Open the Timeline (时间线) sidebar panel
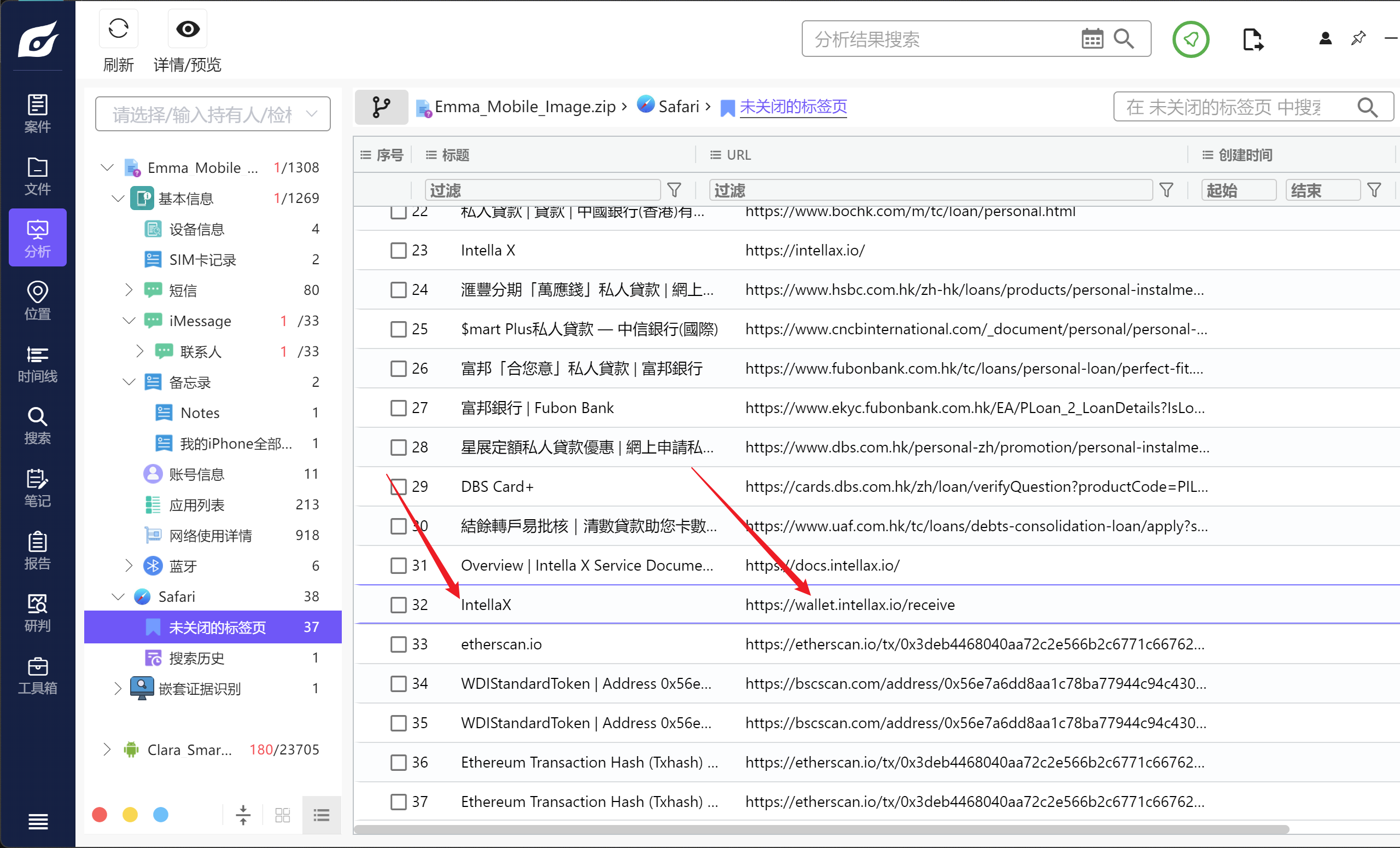1400x848 pixels. pos(38,364)
